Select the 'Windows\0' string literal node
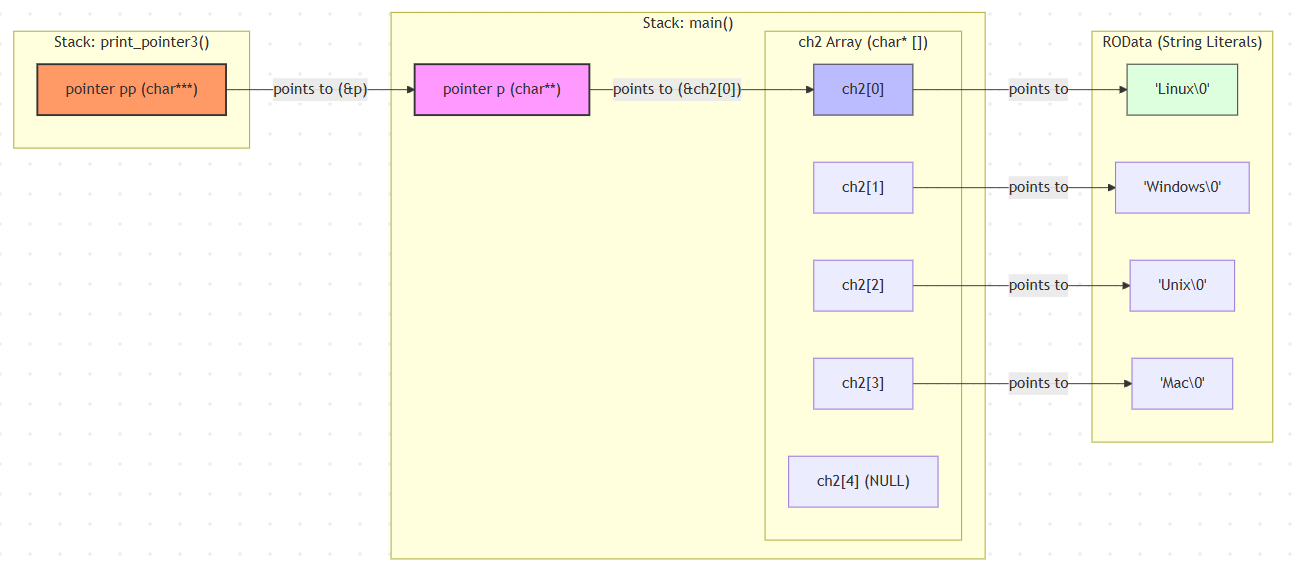 1182,188
